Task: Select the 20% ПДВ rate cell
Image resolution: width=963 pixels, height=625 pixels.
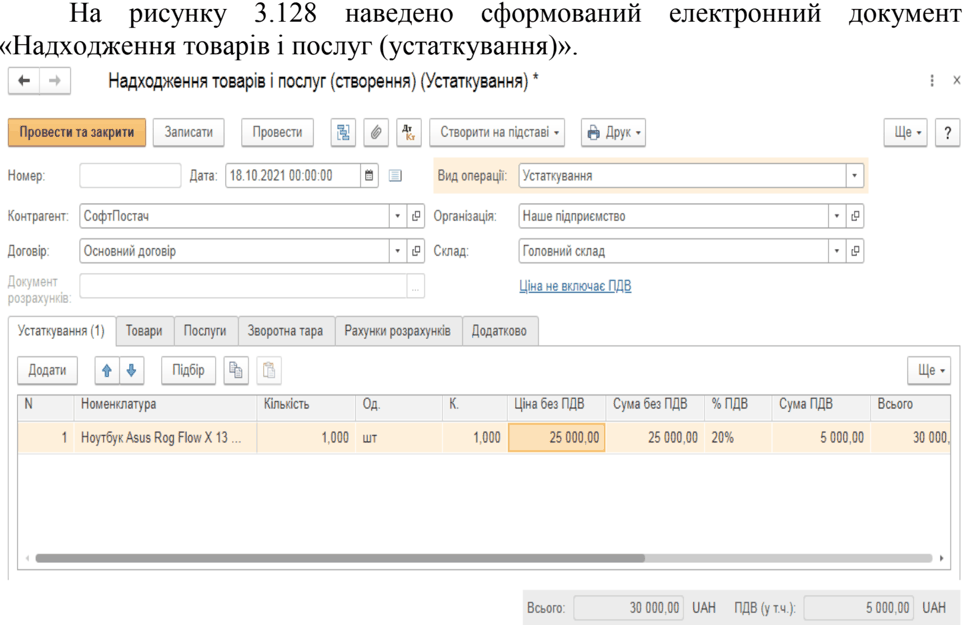Action: tap(739, 438)
